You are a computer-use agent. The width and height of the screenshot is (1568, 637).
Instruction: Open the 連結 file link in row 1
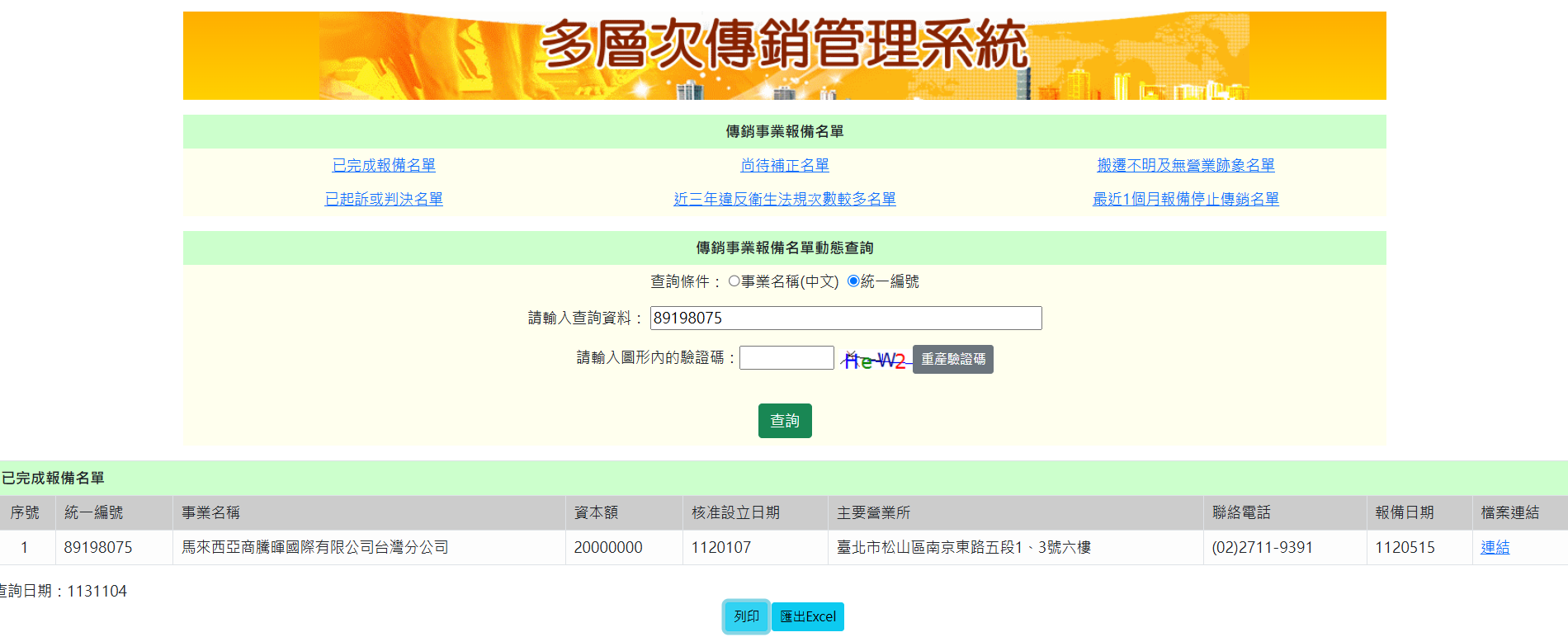(1495, 547)
